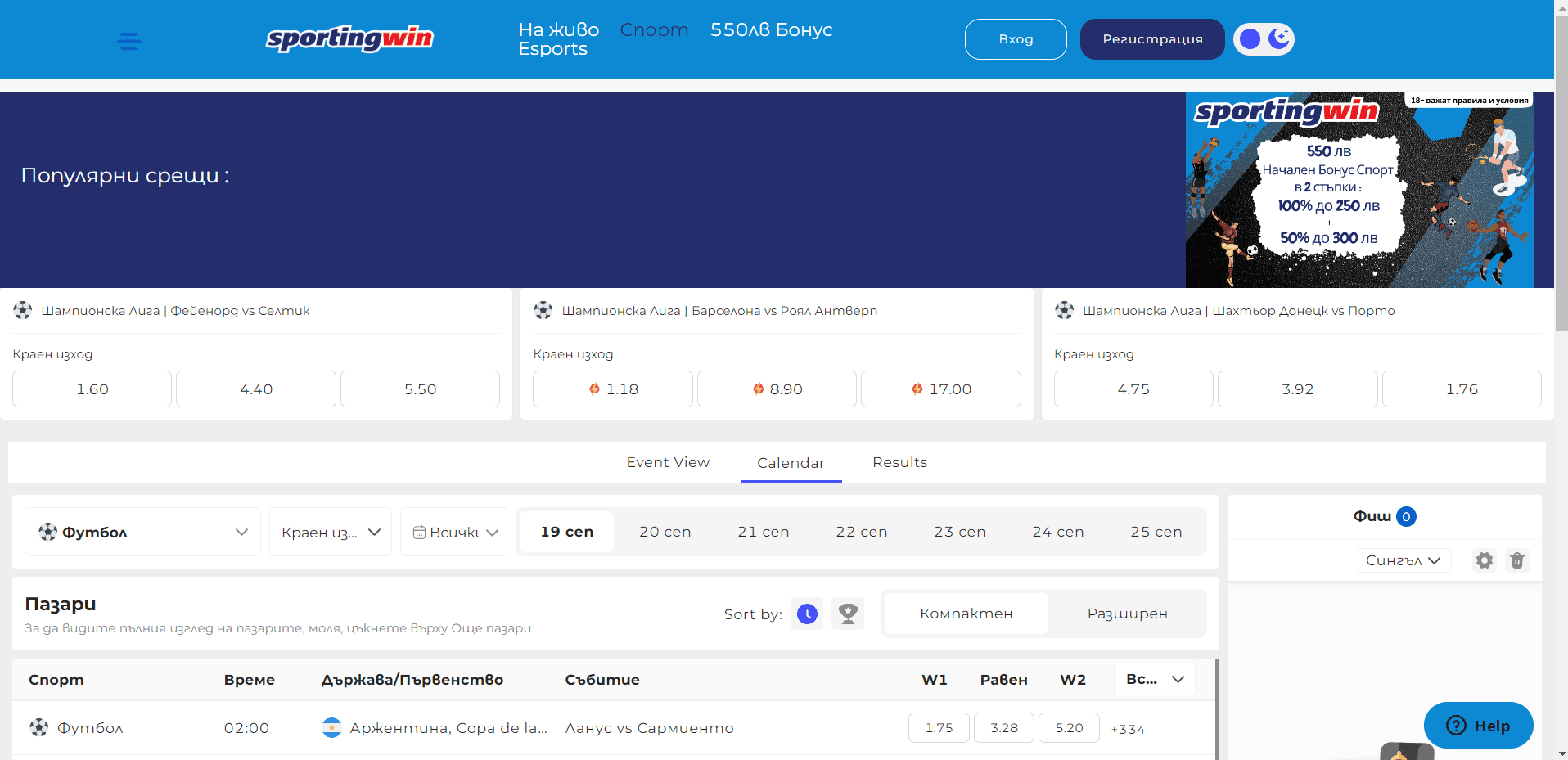Viewport: 1568px width, 760px height.
Task: Click the Вход login button
Action: 1016,39
